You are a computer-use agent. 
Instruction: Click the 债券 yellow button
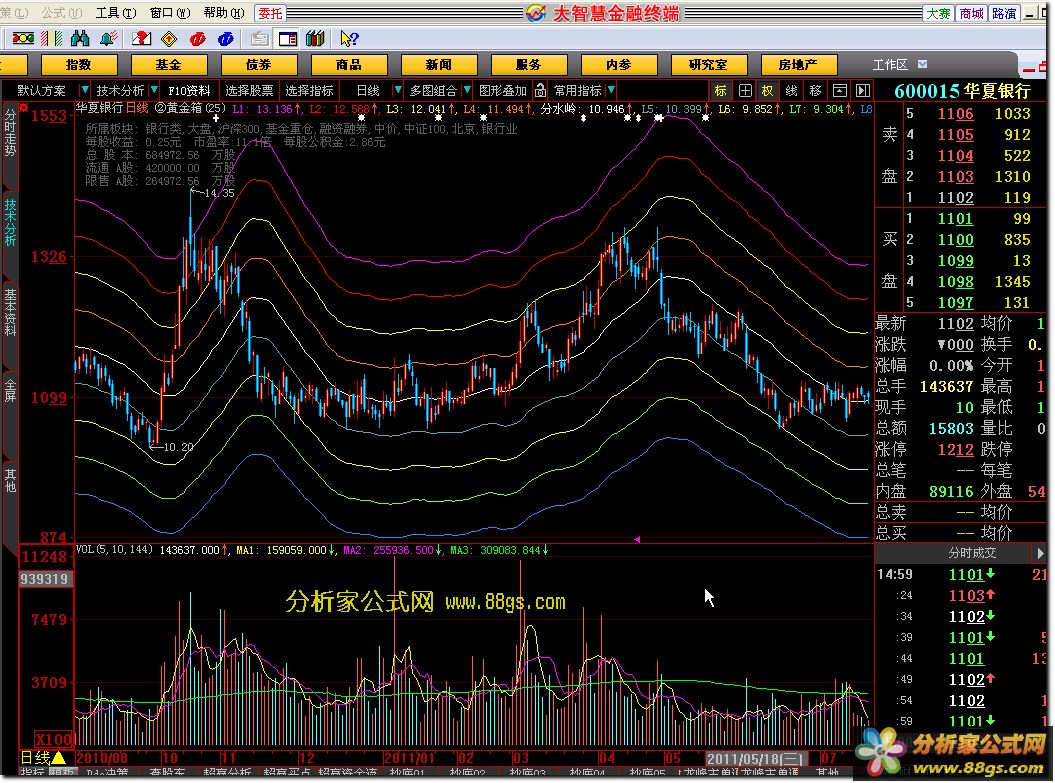point(258,65)
